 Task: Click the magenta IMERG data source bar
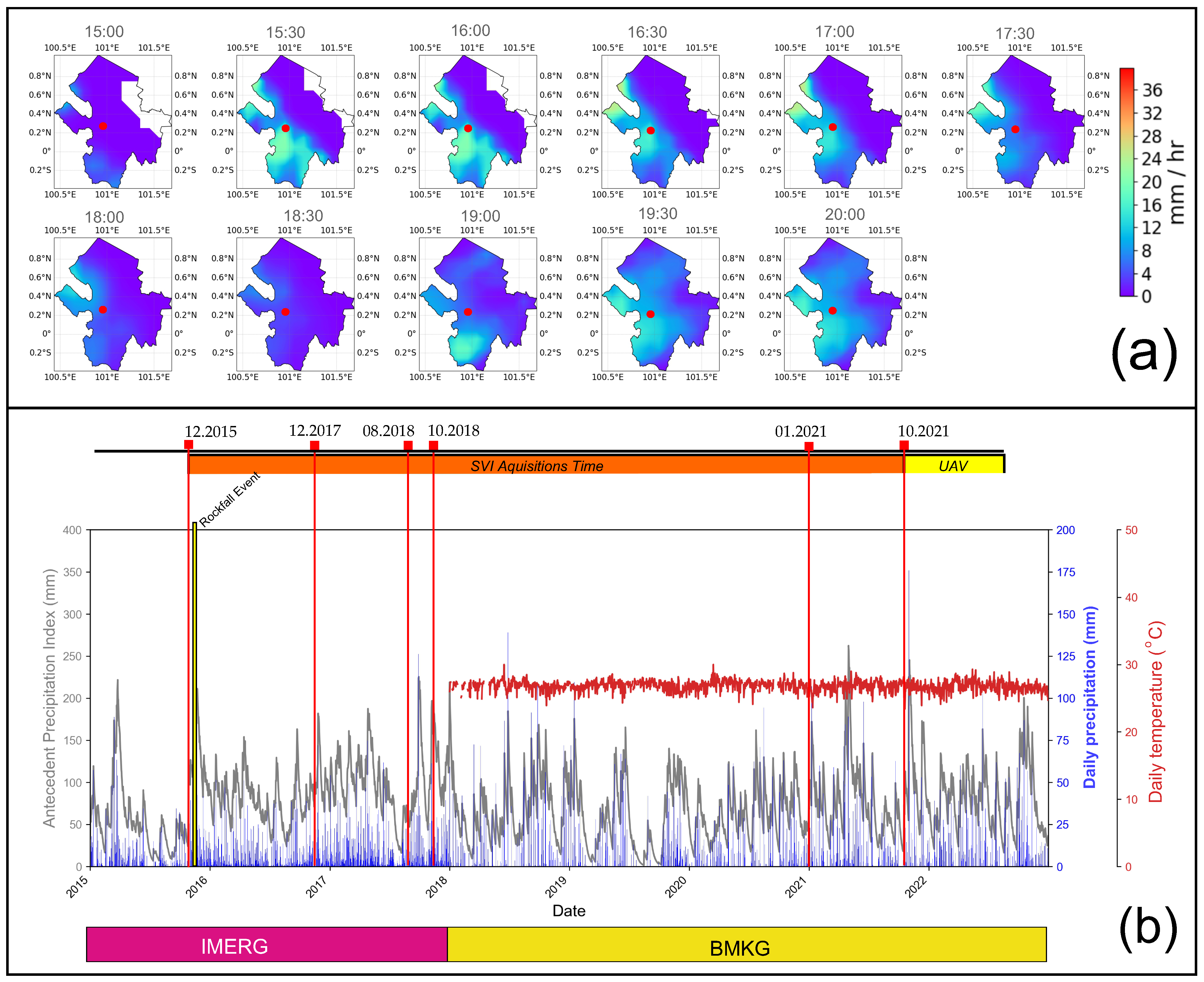[267, 944]
